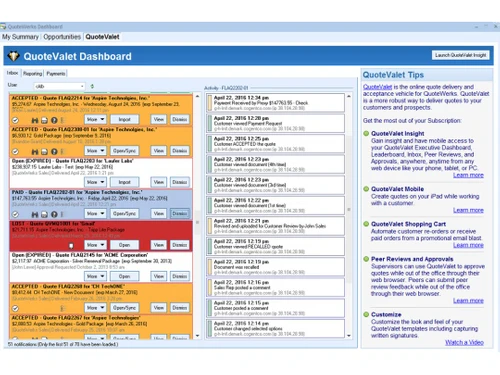This screenshot has width=500, height=375.
Task: Open More dropdown in ACME Corporation row
Action: (x=95, y=276)
